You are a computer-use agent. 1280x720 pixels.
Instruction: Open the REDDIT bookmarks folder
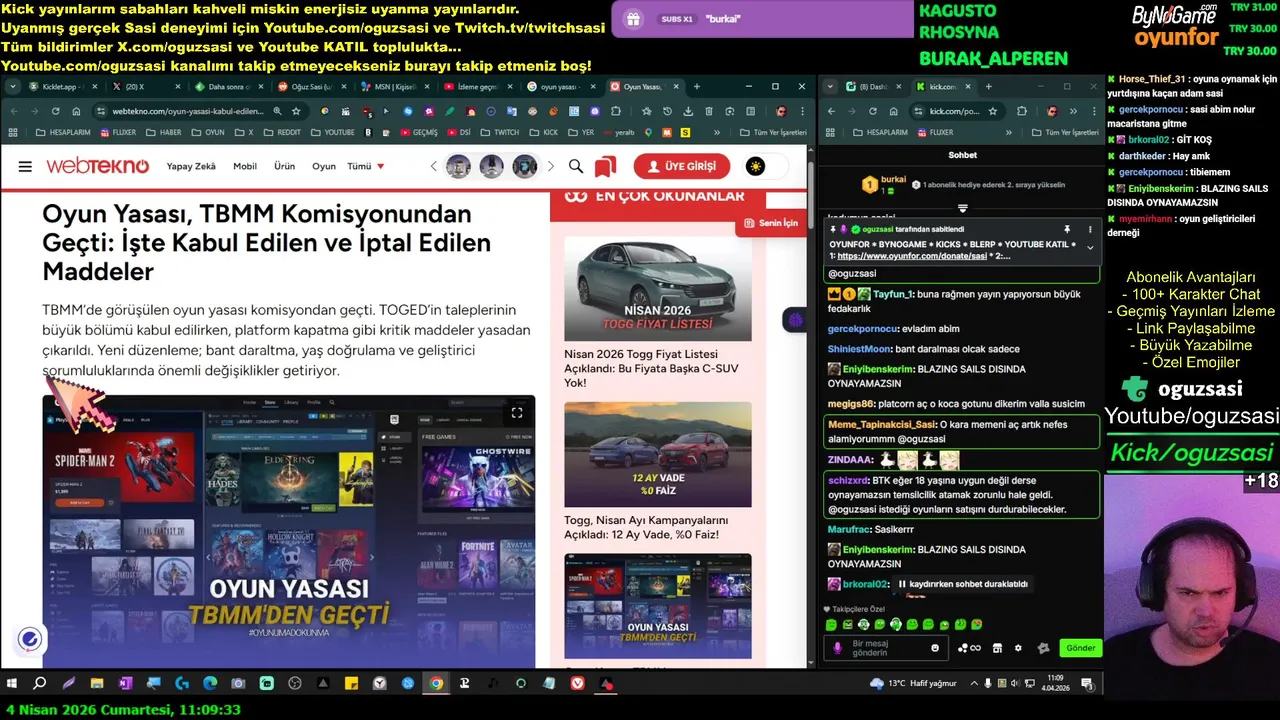[x=282, y=132]
